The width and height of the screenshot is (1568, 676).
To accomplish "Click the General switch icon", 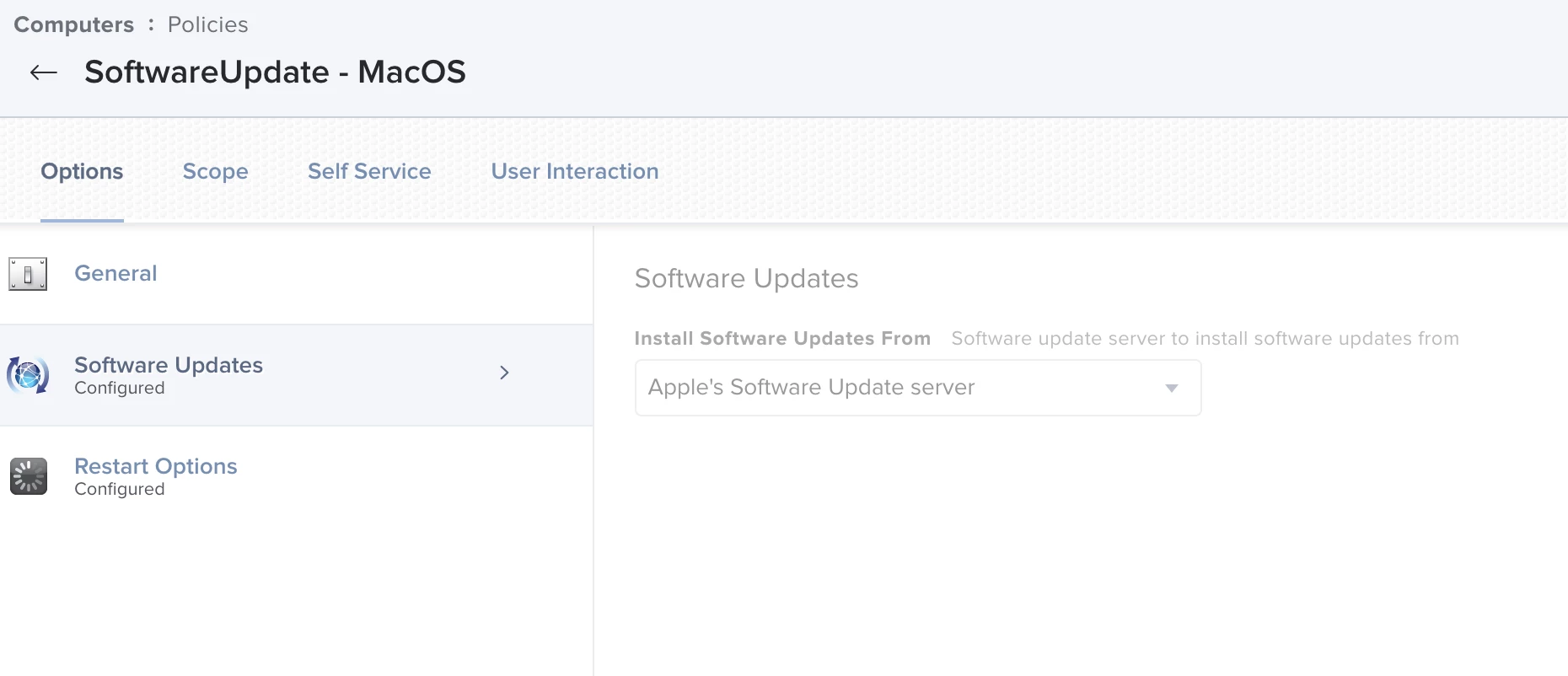I will (x=28, y=274).
